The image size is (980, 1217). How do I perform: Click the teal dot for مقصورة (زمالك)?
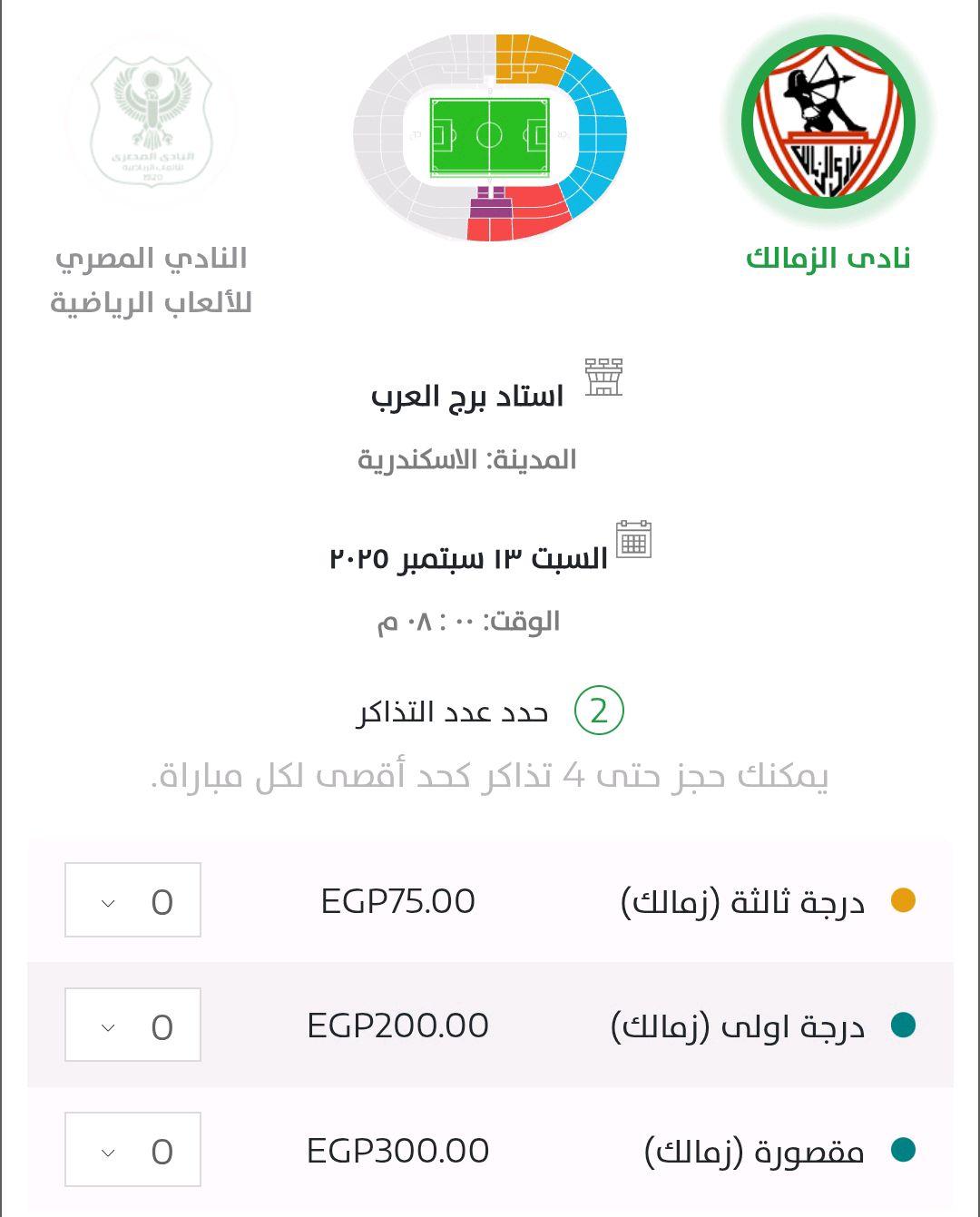click(x=903, y=1150)
